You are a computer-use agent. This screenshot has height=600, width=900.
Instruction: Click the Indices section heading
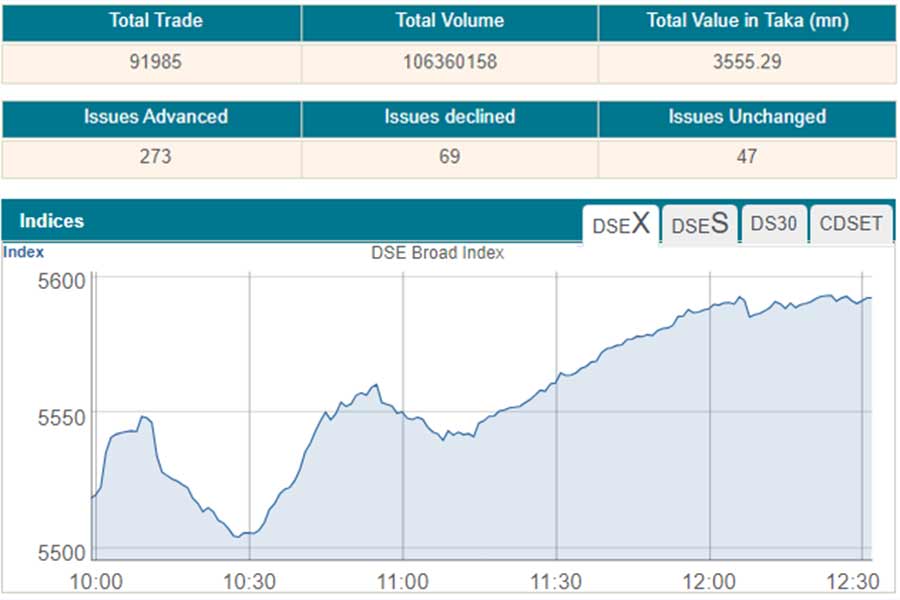(52, 221)
